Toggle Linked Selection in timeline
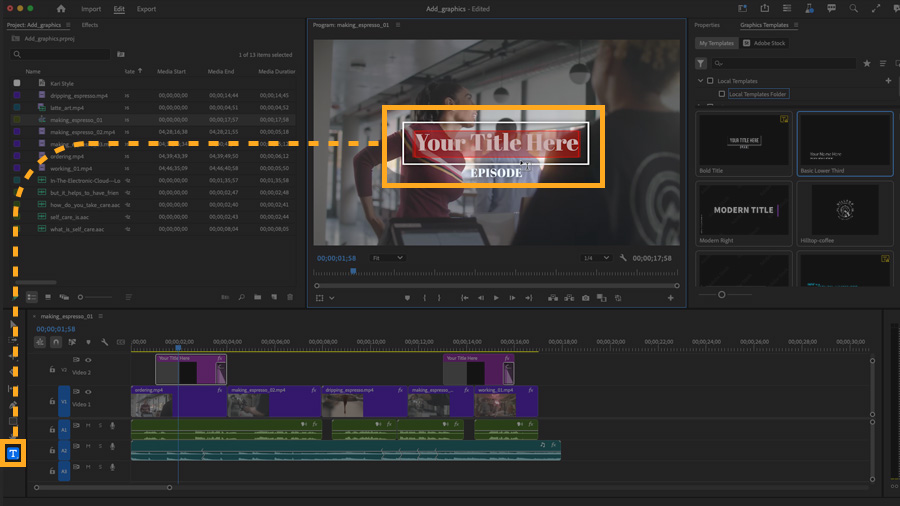The width and height of the screenshot is (900, 506). click(x=72, y=342)
